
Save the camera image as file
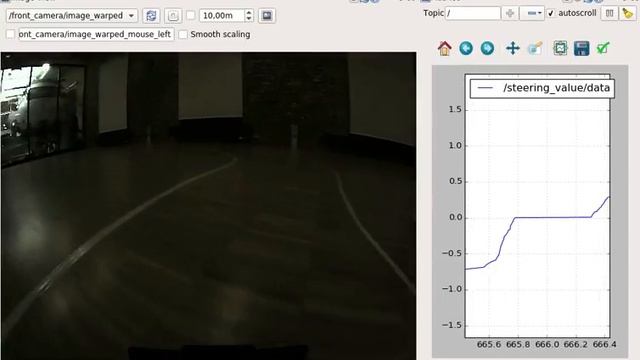point(267,16)
